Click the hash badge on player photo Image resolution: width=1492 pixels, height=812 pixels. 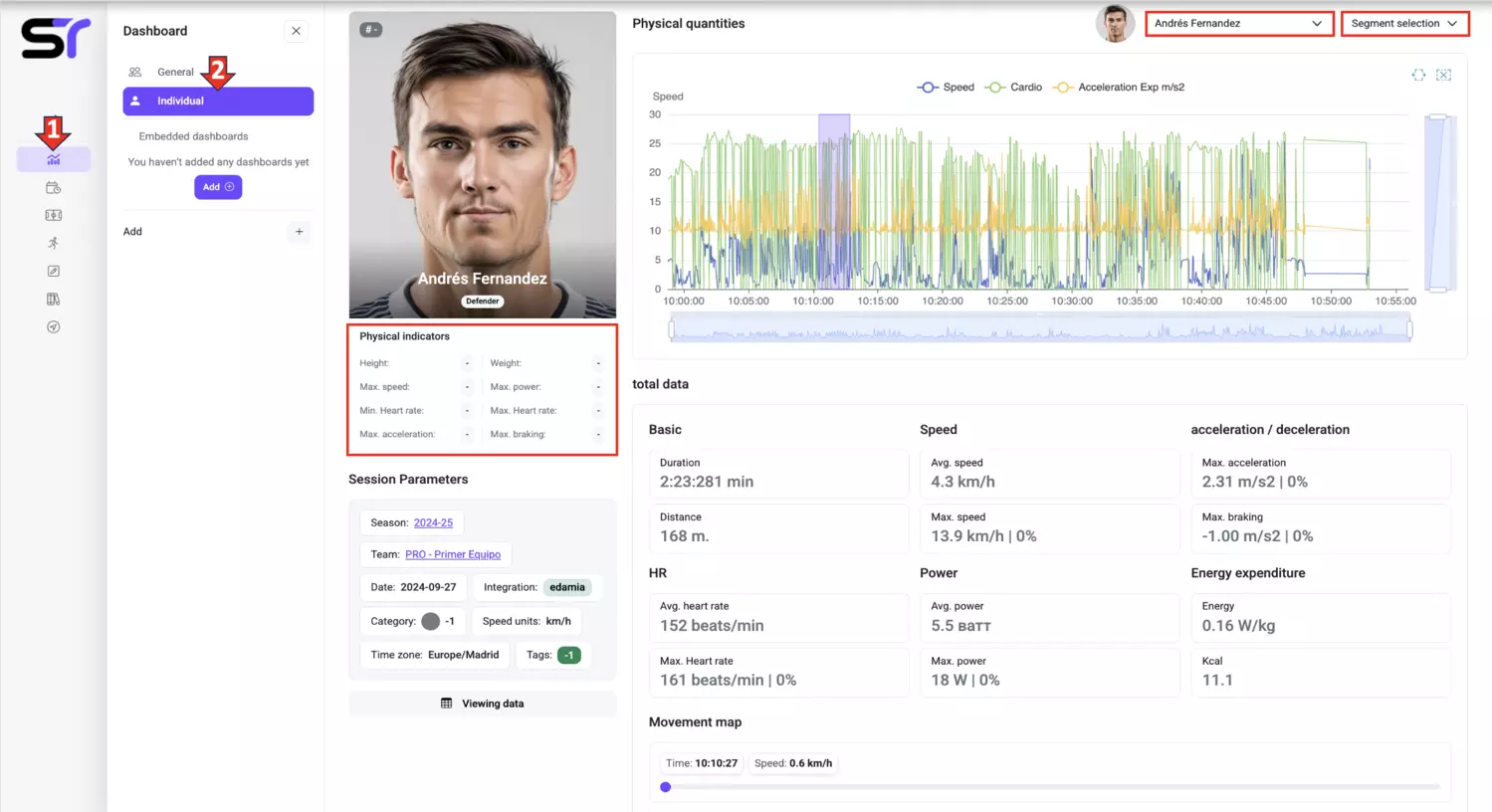(x=370, y=30)
